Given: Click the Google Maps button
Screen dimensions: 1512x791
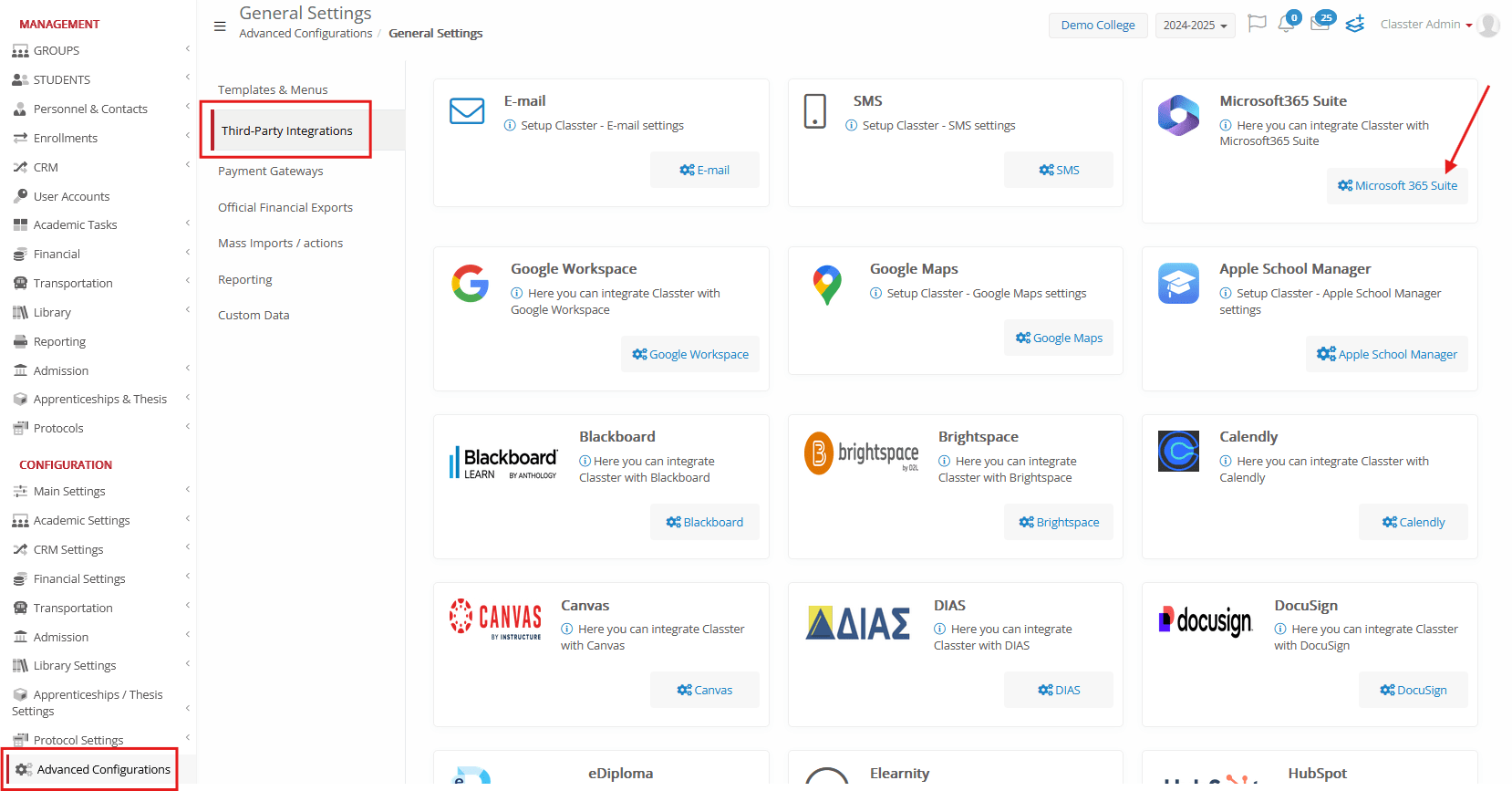Looking at the screenshot, I should 1058,338.
